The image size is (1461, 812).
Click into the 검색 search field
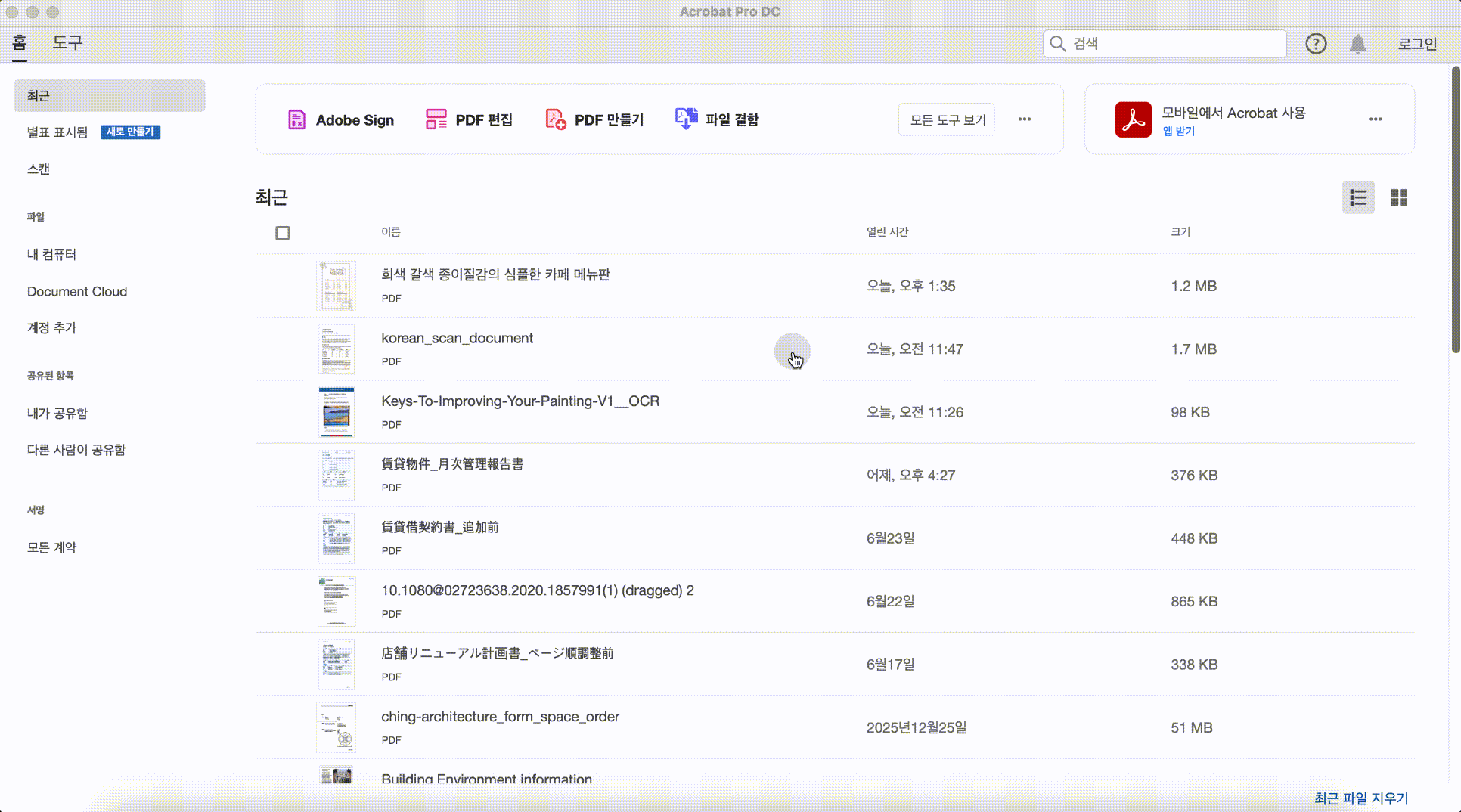(1165, 44)
